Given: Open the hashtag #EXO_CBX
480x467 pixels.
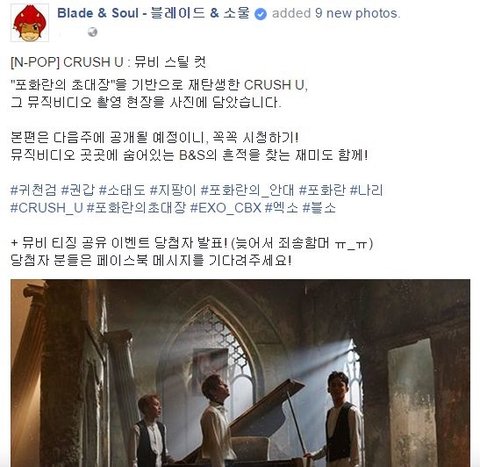Looking at the screenshot, I should [225, 208].
